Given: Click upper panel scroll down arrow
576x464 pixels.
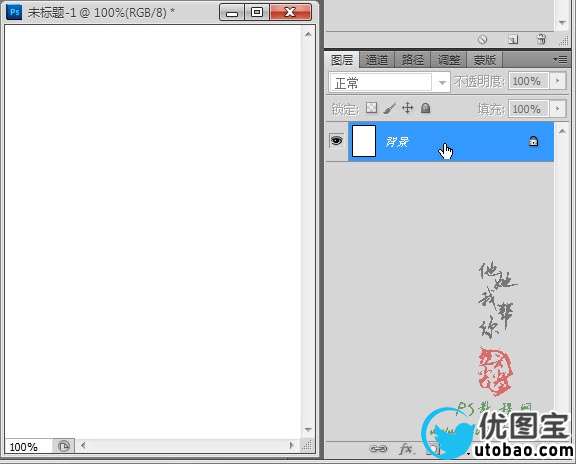Looking at the screenshot, I should click(x=562, y=23).
